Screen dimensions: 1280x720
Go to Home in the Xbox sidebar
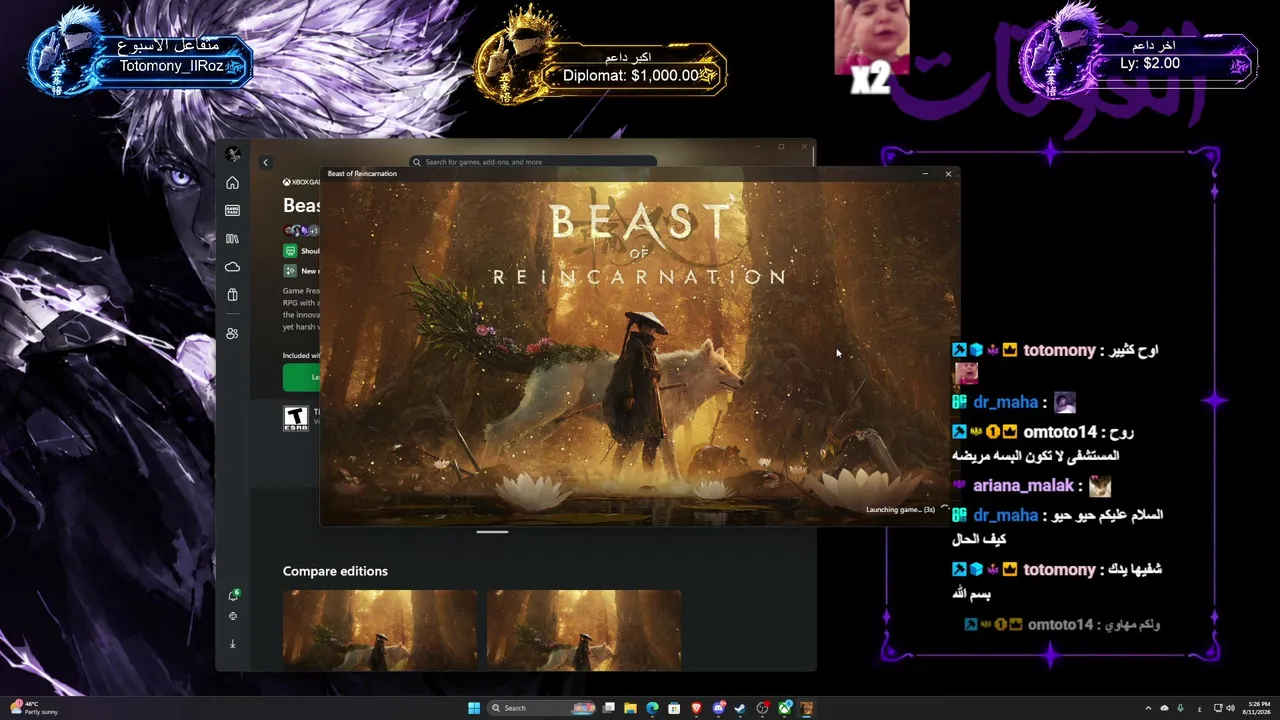233,183
